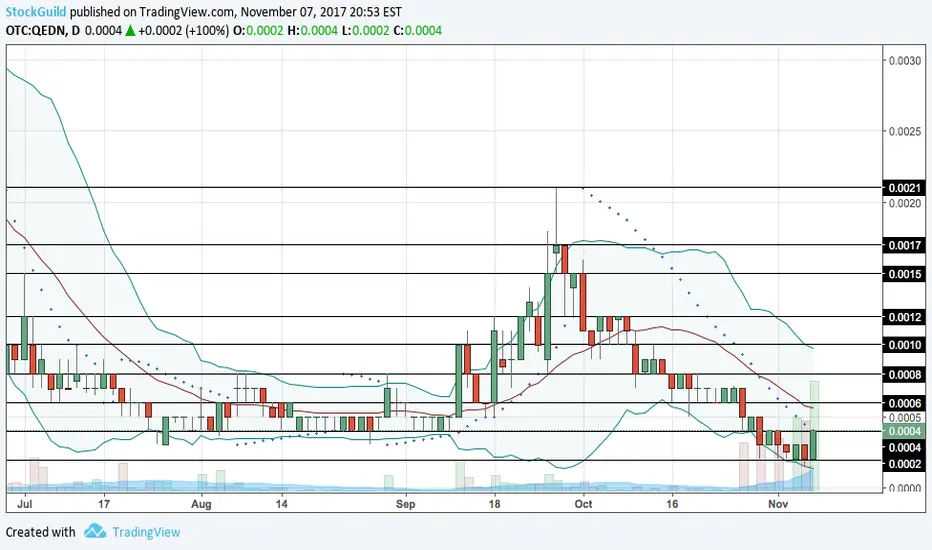Click the 0.0020 price axis tick

pos(905,203)
